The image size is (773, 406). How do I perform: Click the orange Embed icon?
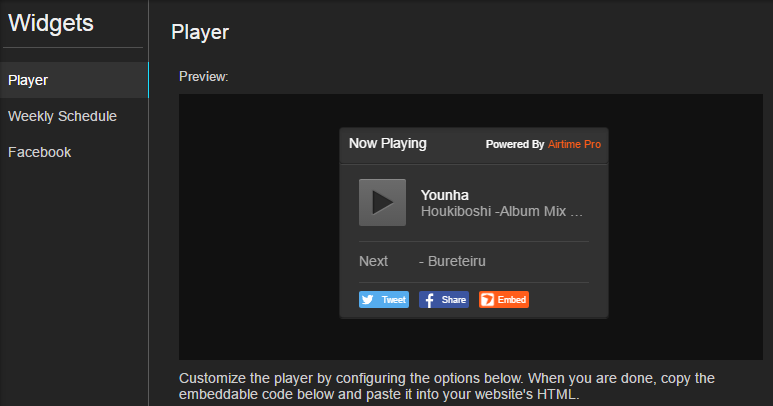[487, 300]
